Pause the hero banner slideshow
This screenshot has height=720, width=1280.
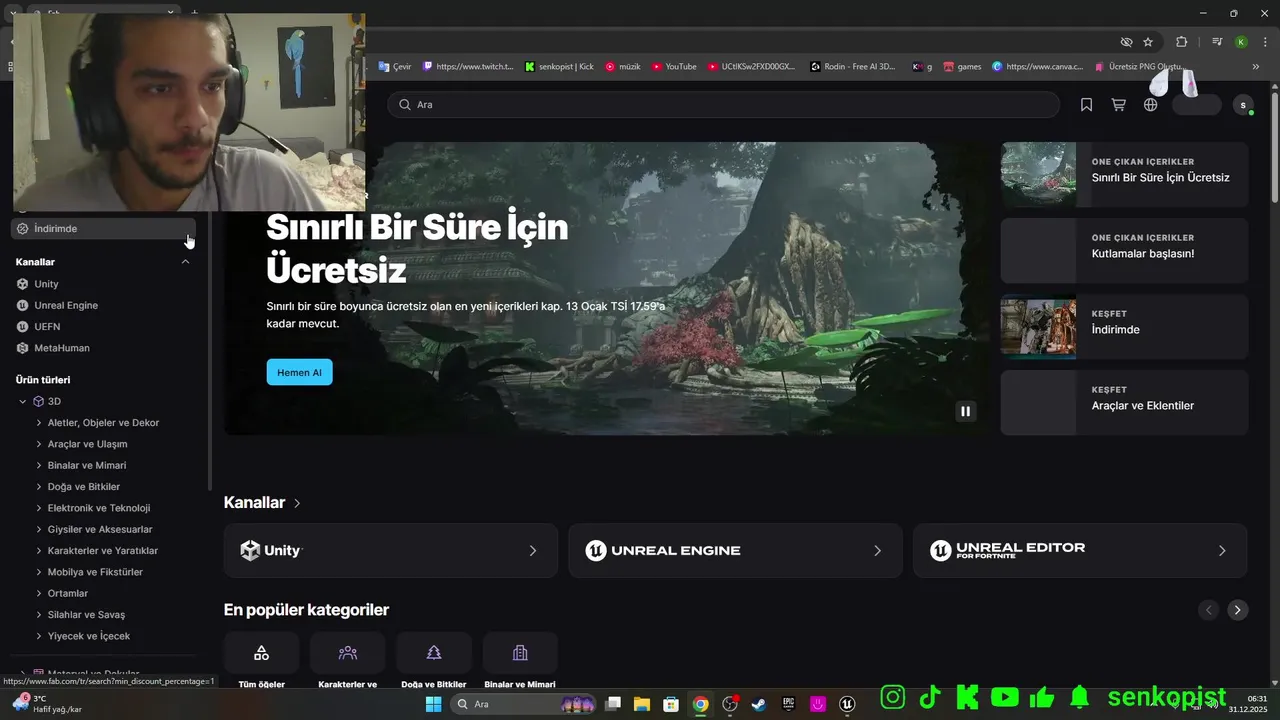coord(965,411)
